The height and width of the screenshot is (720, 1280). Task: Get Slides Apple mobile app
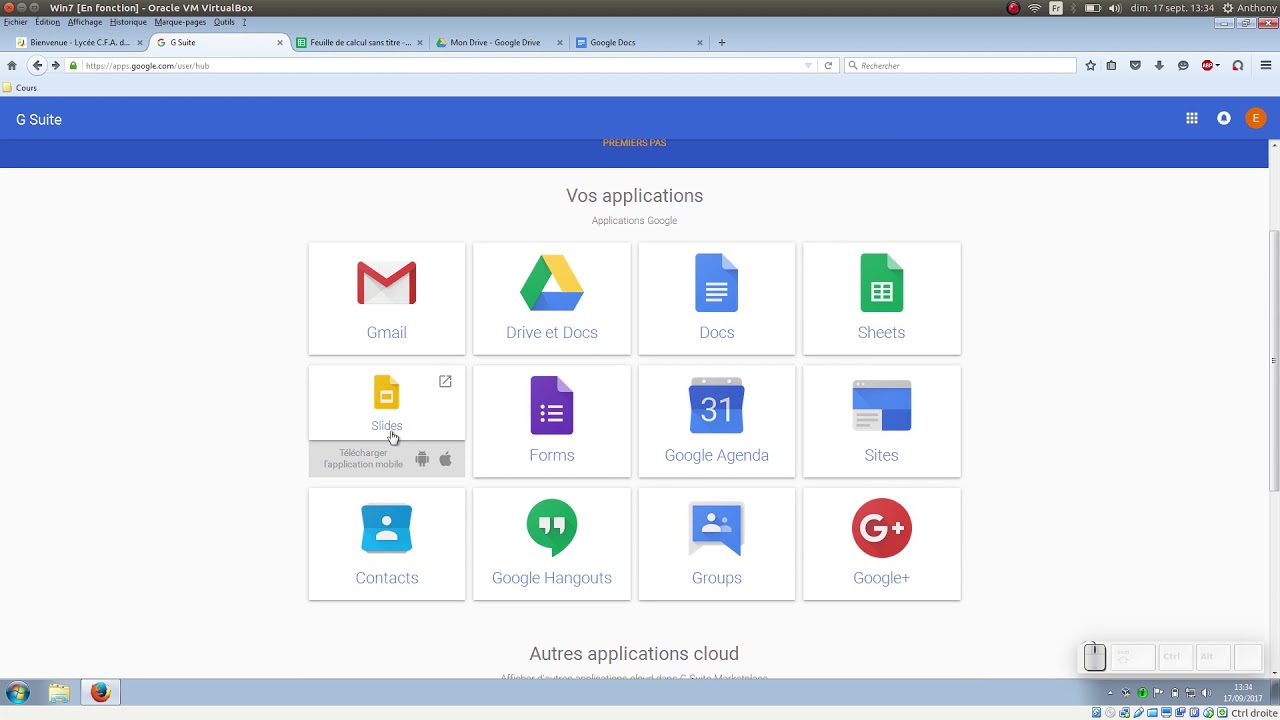445,459
